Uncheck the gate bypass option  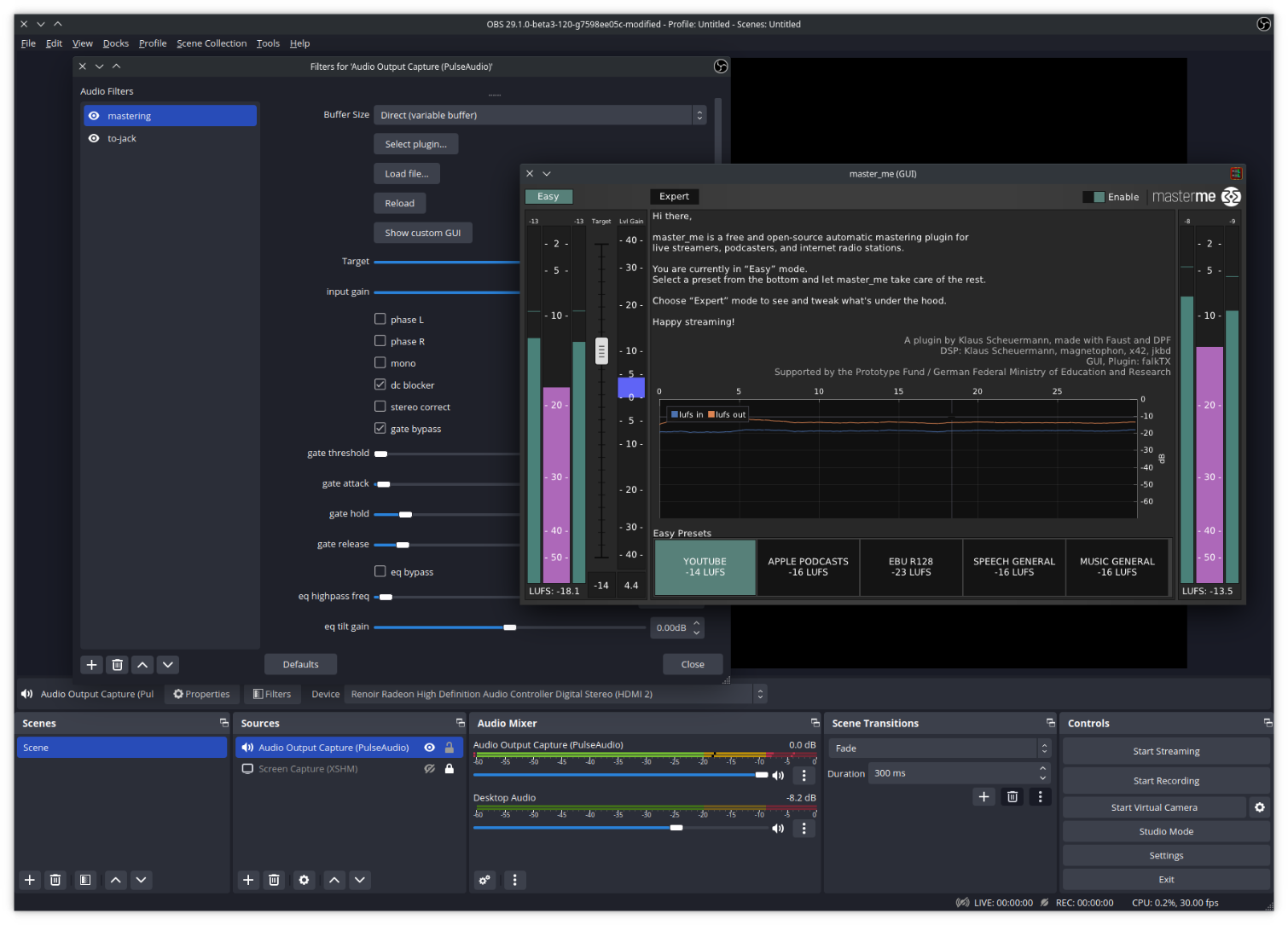(380, 428)
